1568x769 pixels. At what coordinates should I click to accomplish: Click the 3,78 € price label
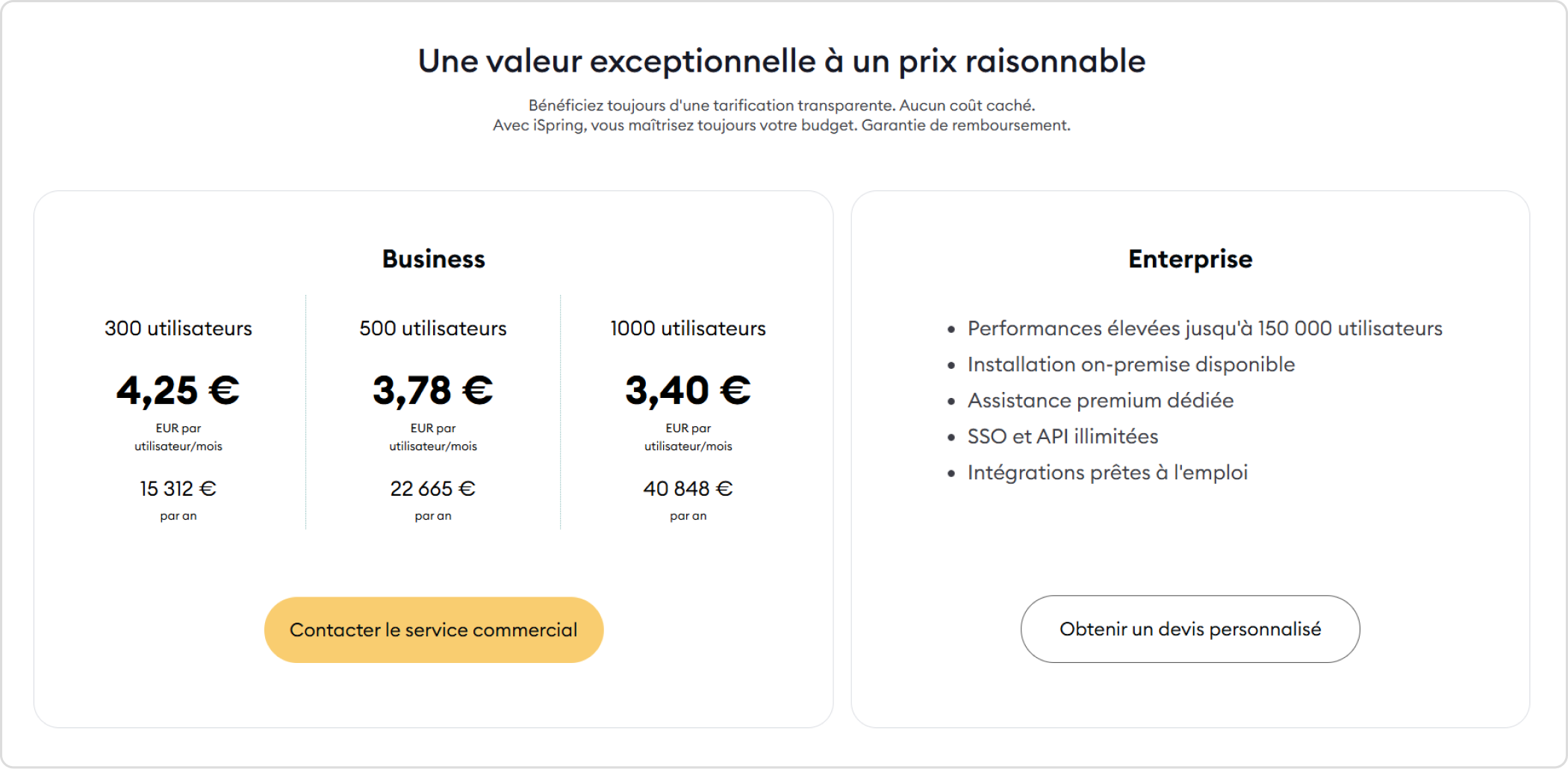coord(432,389)
